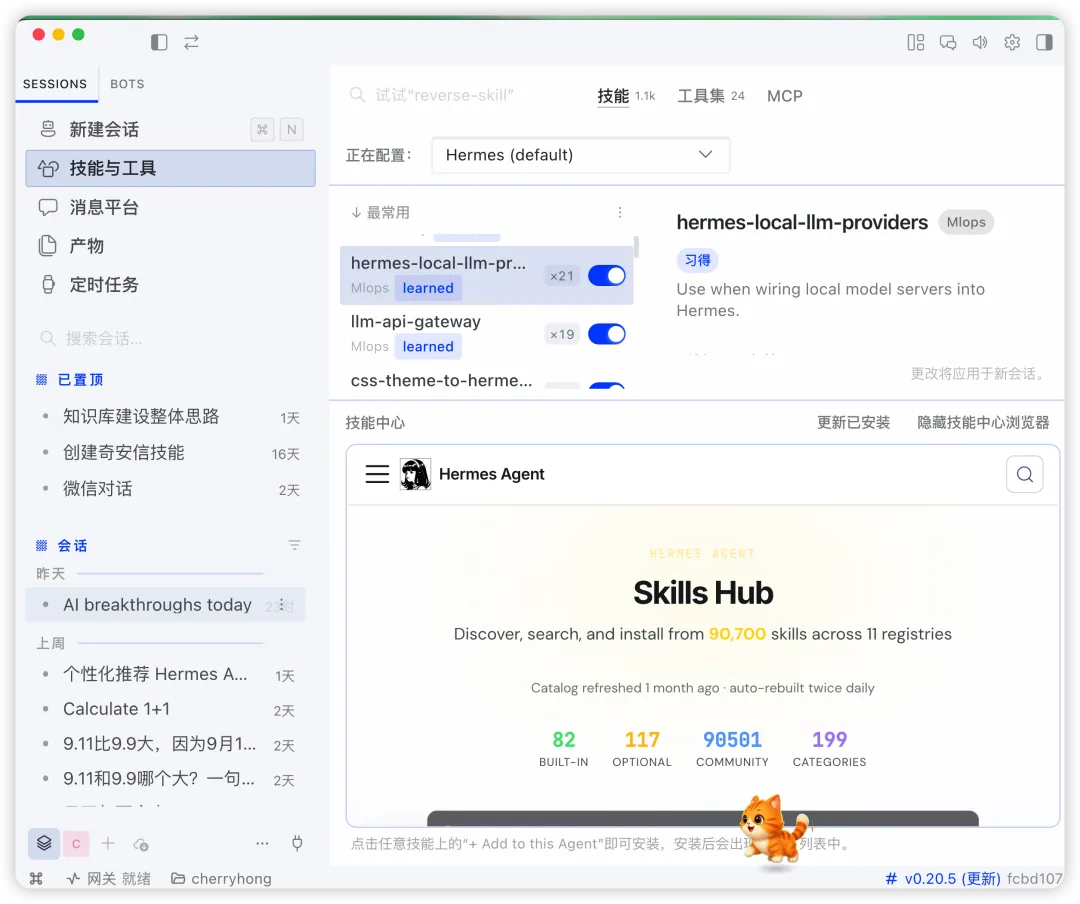1080x904 pixels.
Task: Click the Skills Hub search icon button
Action: pos(1024,474)
